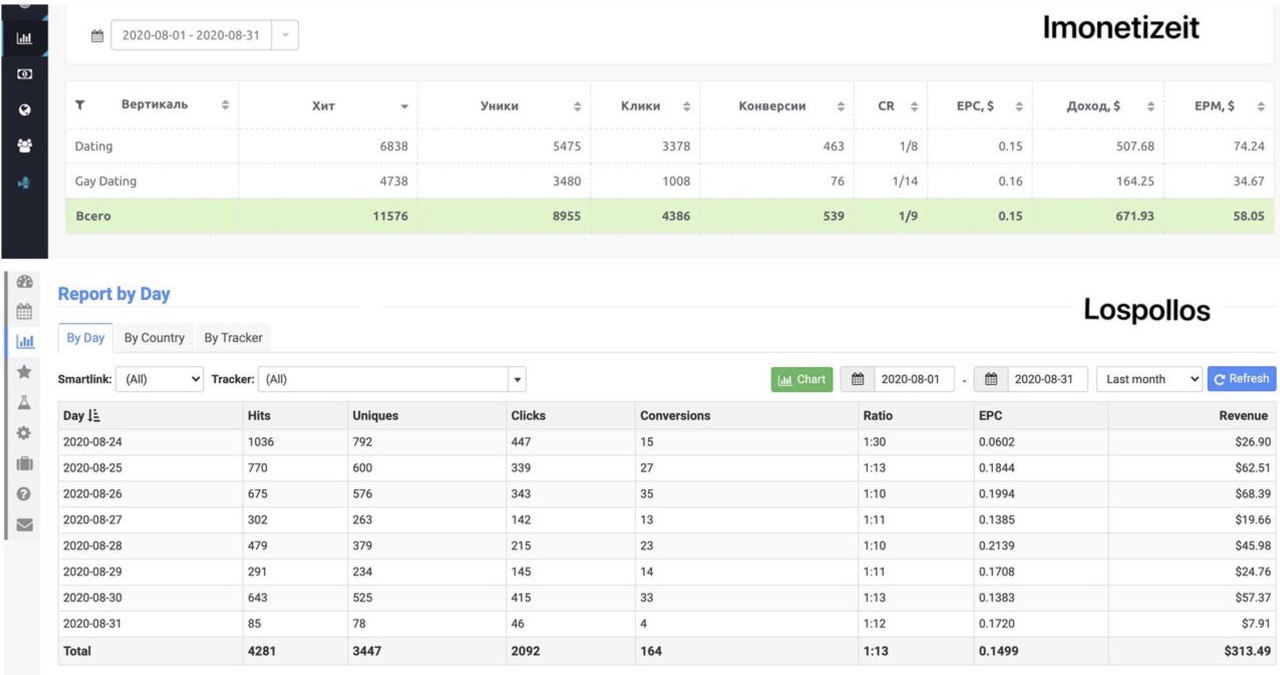Open the gear settings icon in Lospollos sidebar
This screenshot has height=675, width=1280.
(24, 433)
